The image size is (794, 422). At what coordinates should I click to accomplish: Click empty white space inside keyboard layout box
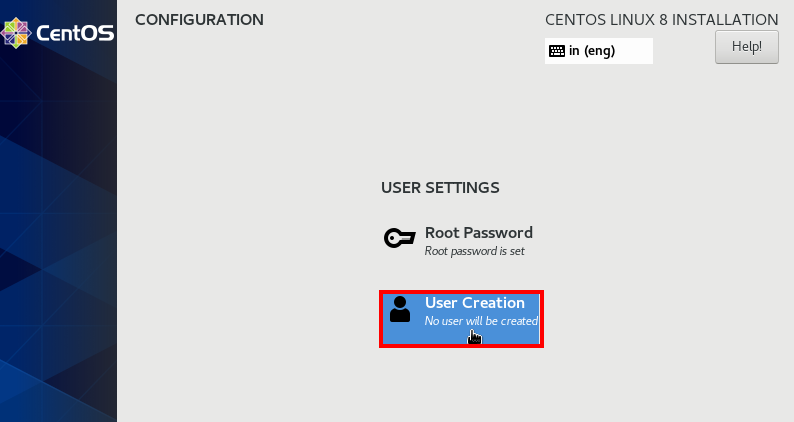[633, 51]
